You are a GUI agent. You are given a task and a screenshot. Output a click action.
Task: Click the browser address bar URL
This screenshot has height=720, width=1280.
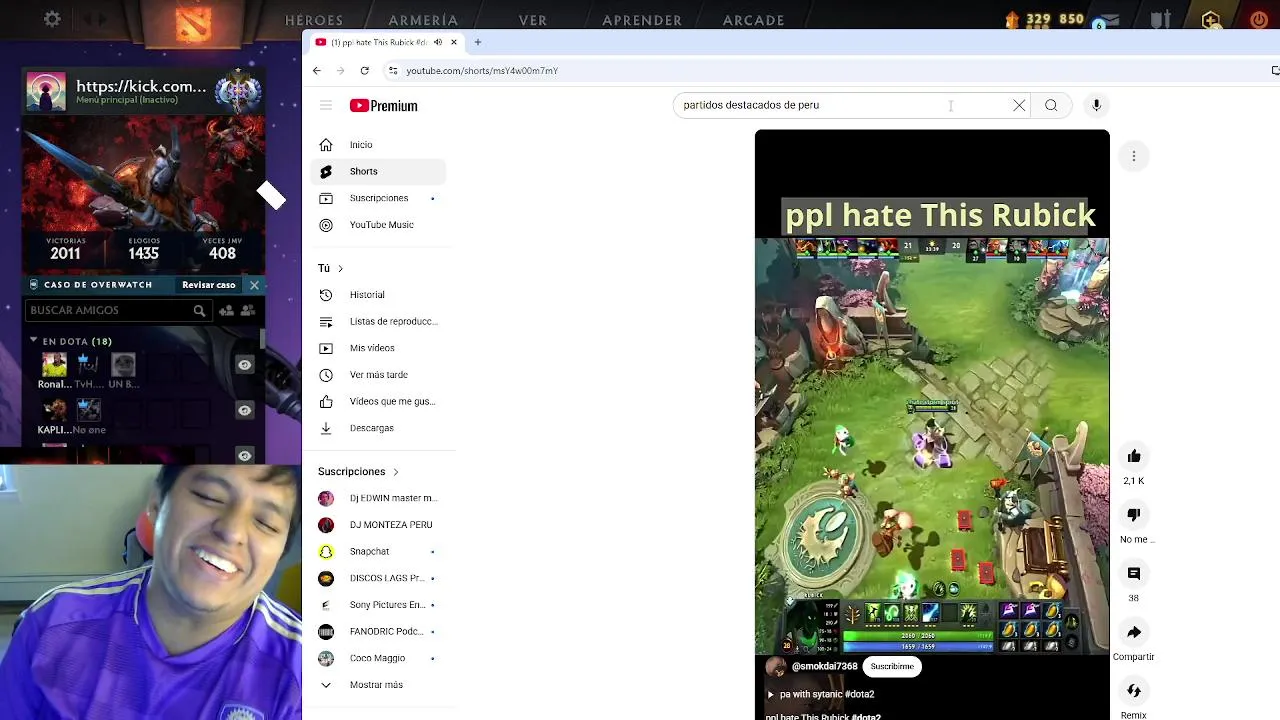click(482, 71)
